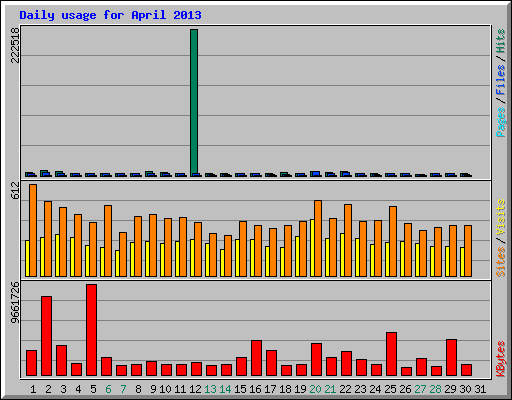Click the orange Visits bar for day 6
The image size is (512, 400).
pyautogui.click(x=108, y=241)
